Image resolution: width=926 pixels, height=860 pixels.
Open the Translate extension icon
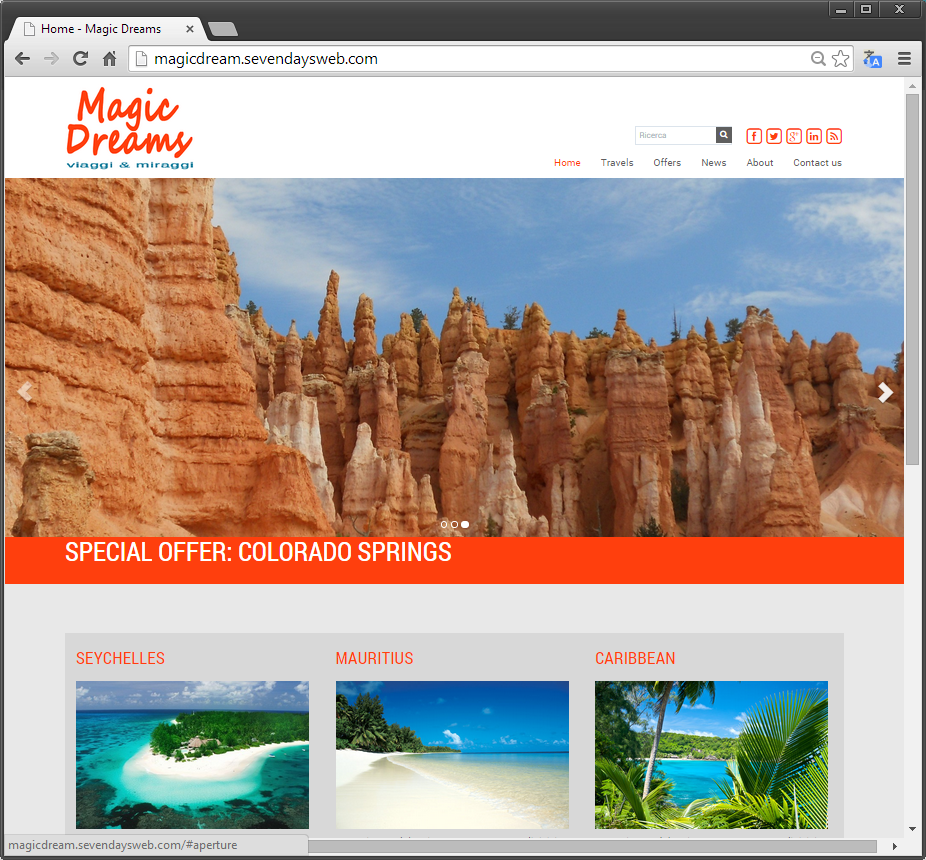(x=872, y=59)
